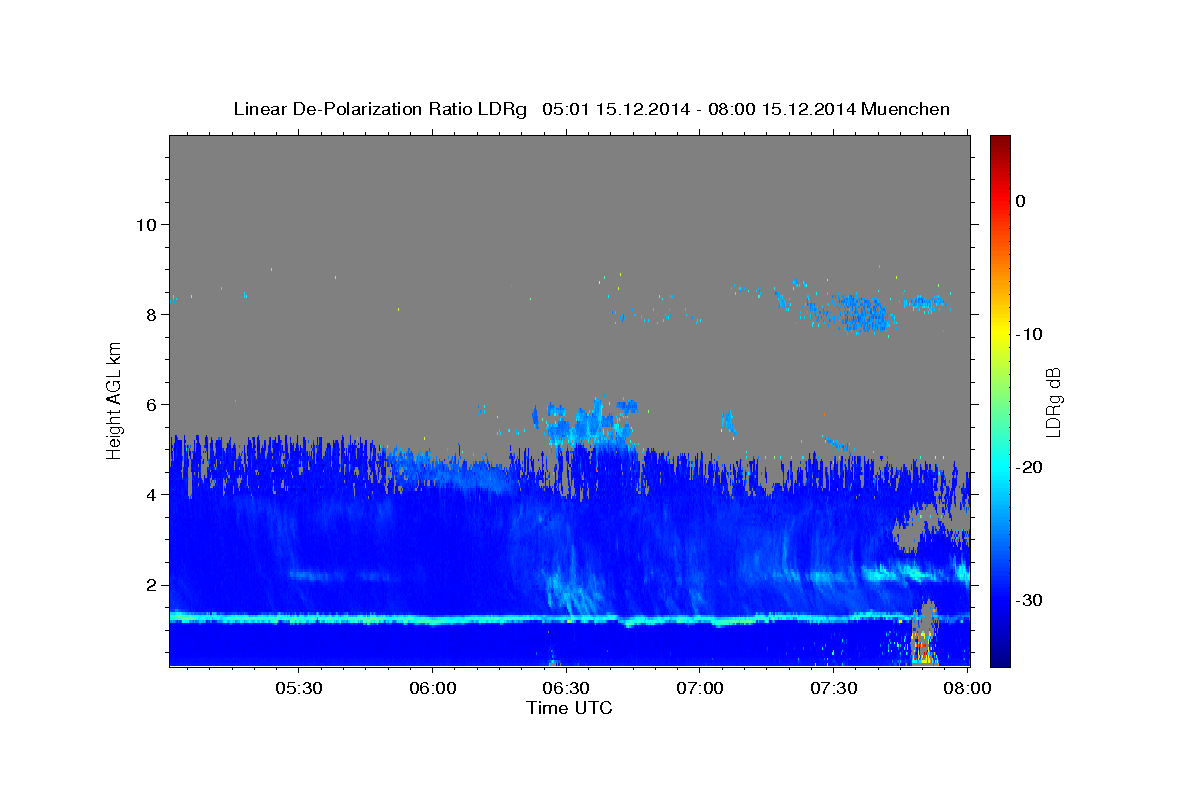1200x800 pixels.
Task: Click the dark red top of colorbar
Action: [1000, 145]
